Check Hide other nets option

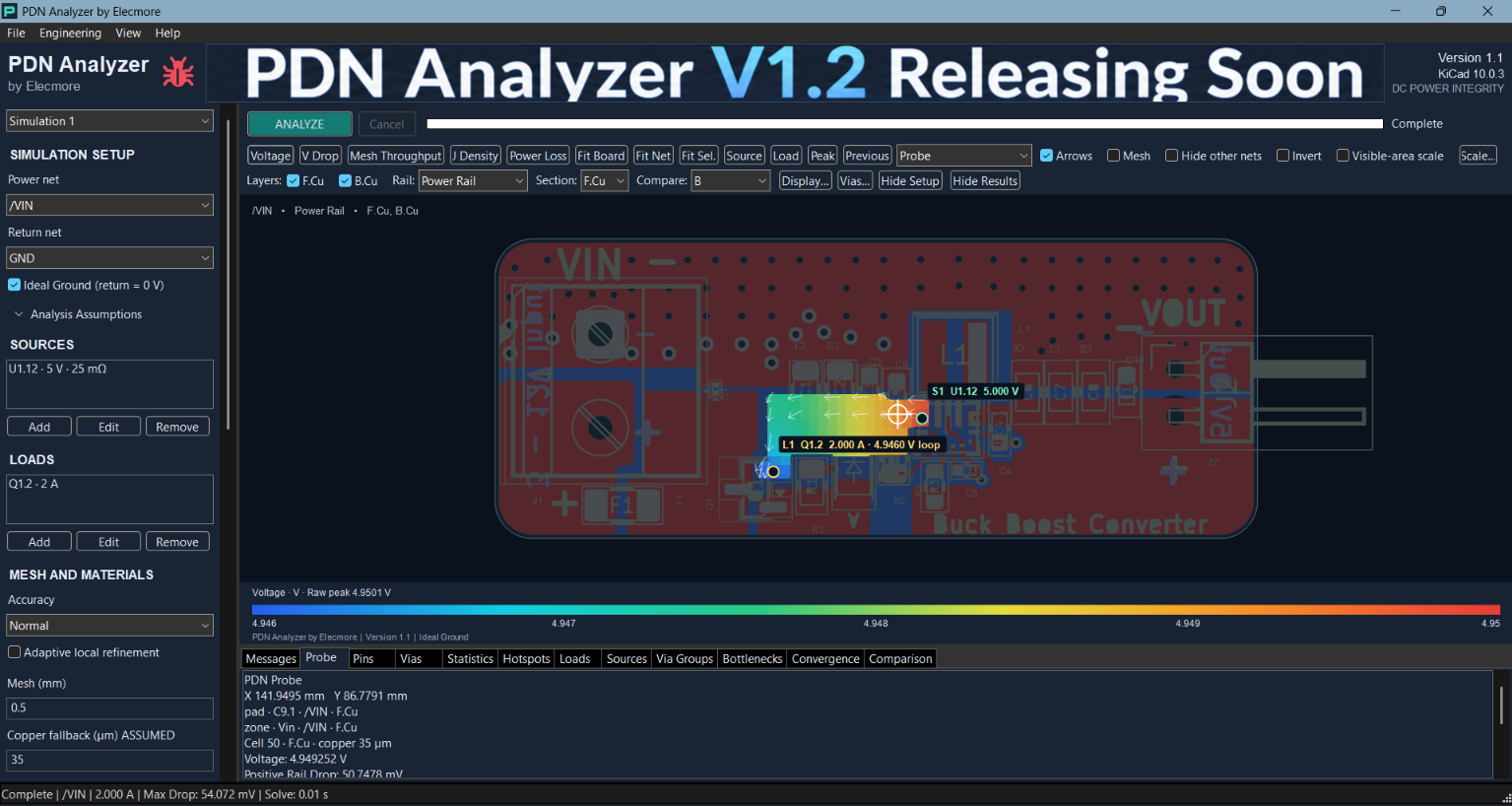point(1172,156)
